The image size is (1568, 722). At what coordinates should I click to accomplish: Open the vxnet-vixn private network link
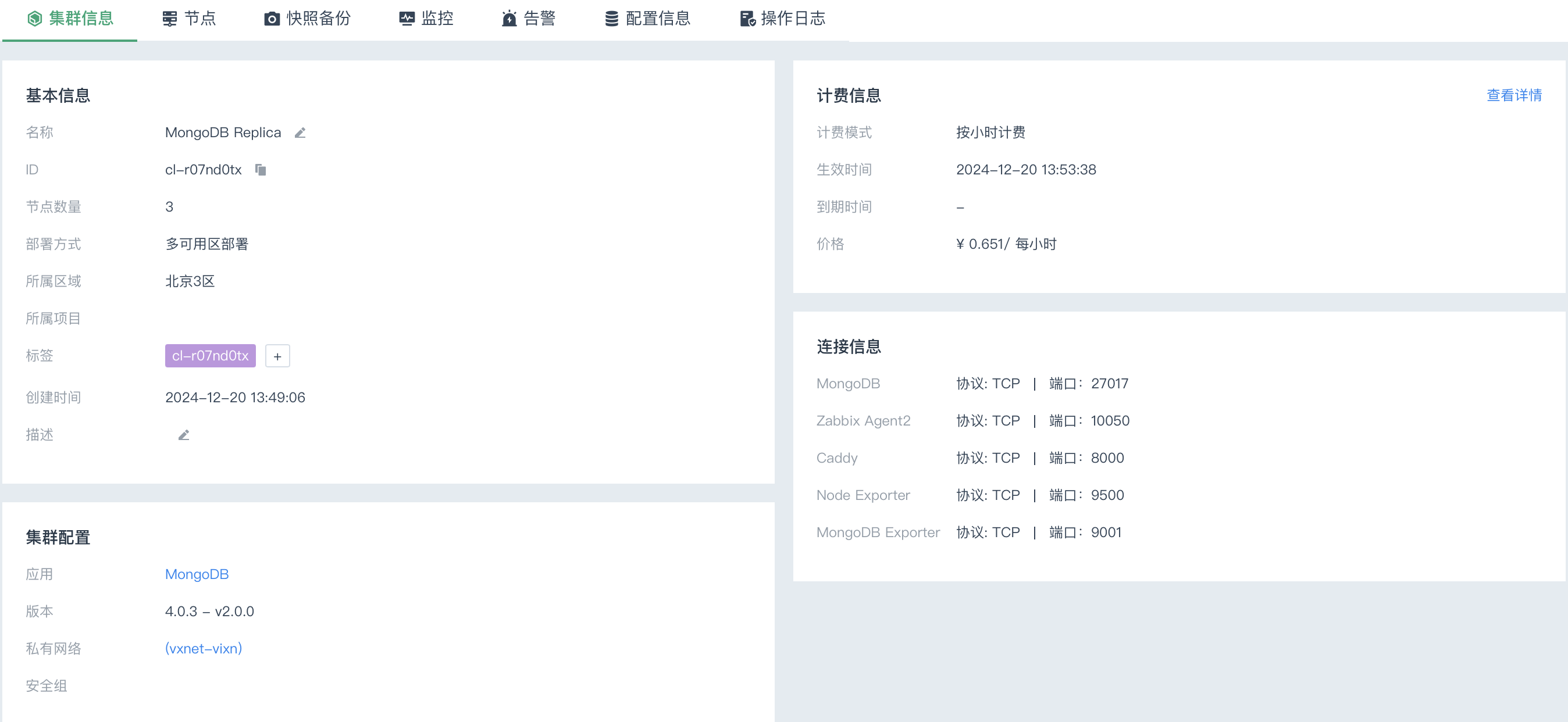204,648
